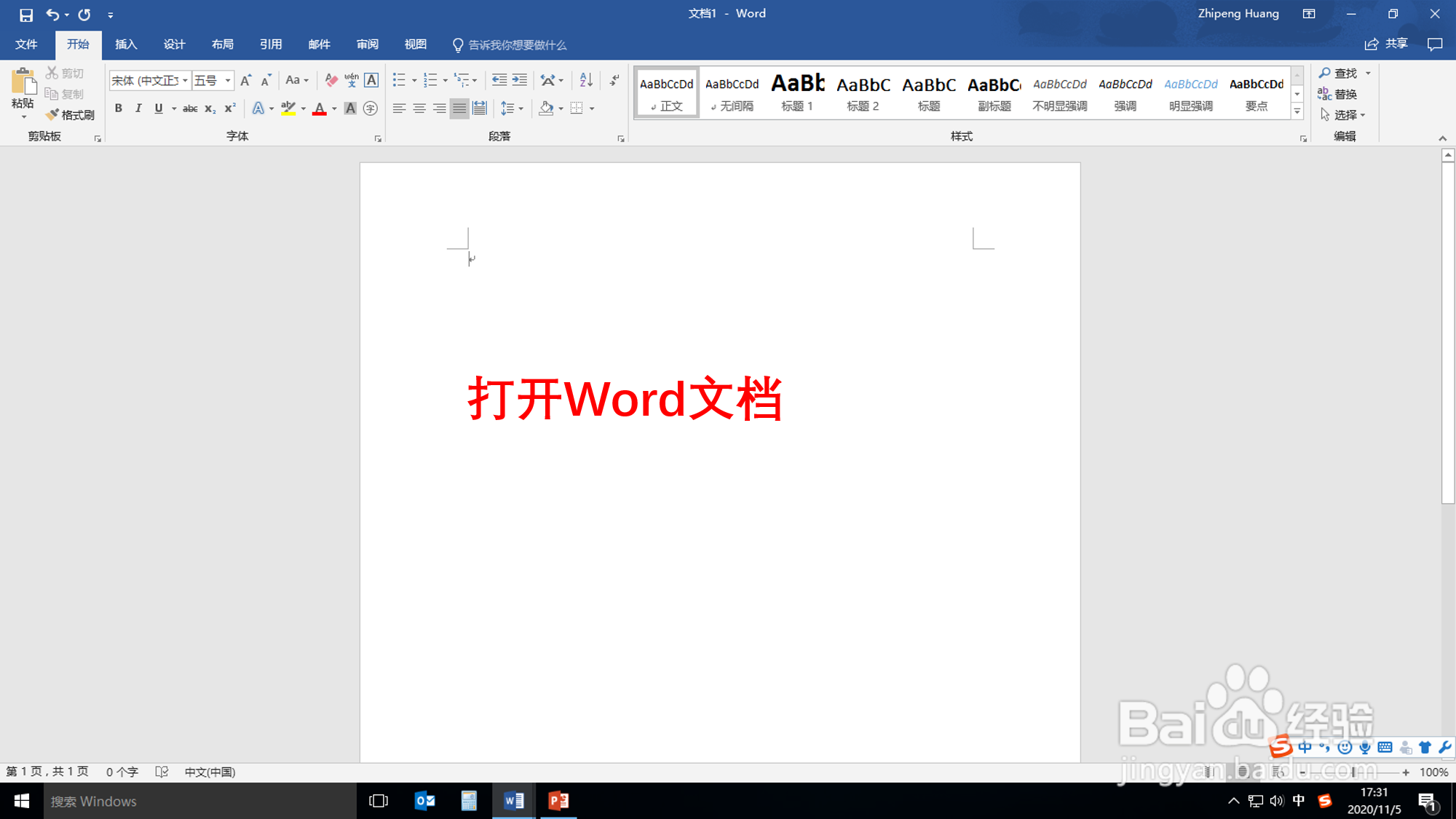Open the 插入 (Insert) tab
This screenshot has width=1456, height=819.
(126, 44)
